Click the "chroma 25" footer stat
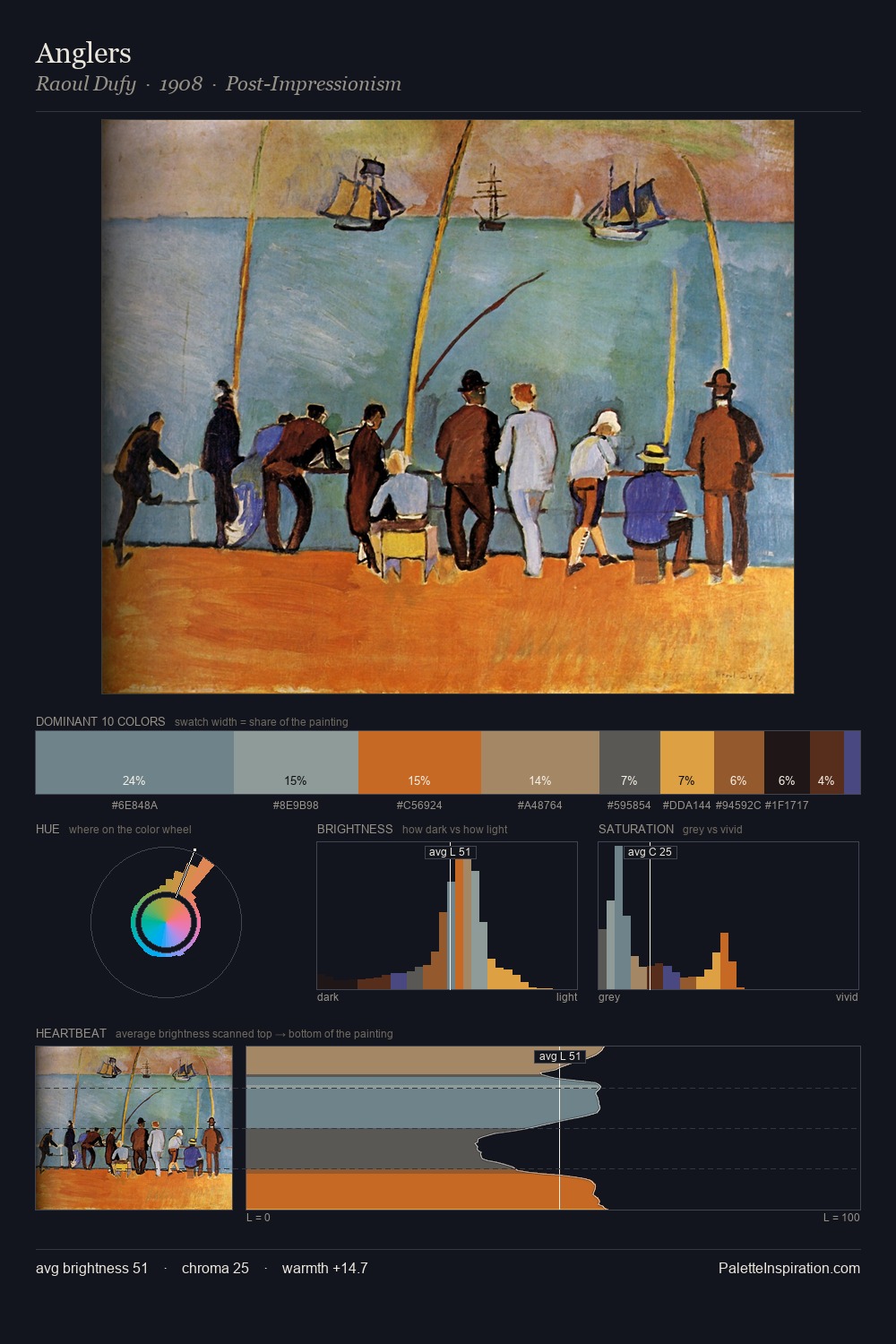 tap(215, 1268)
